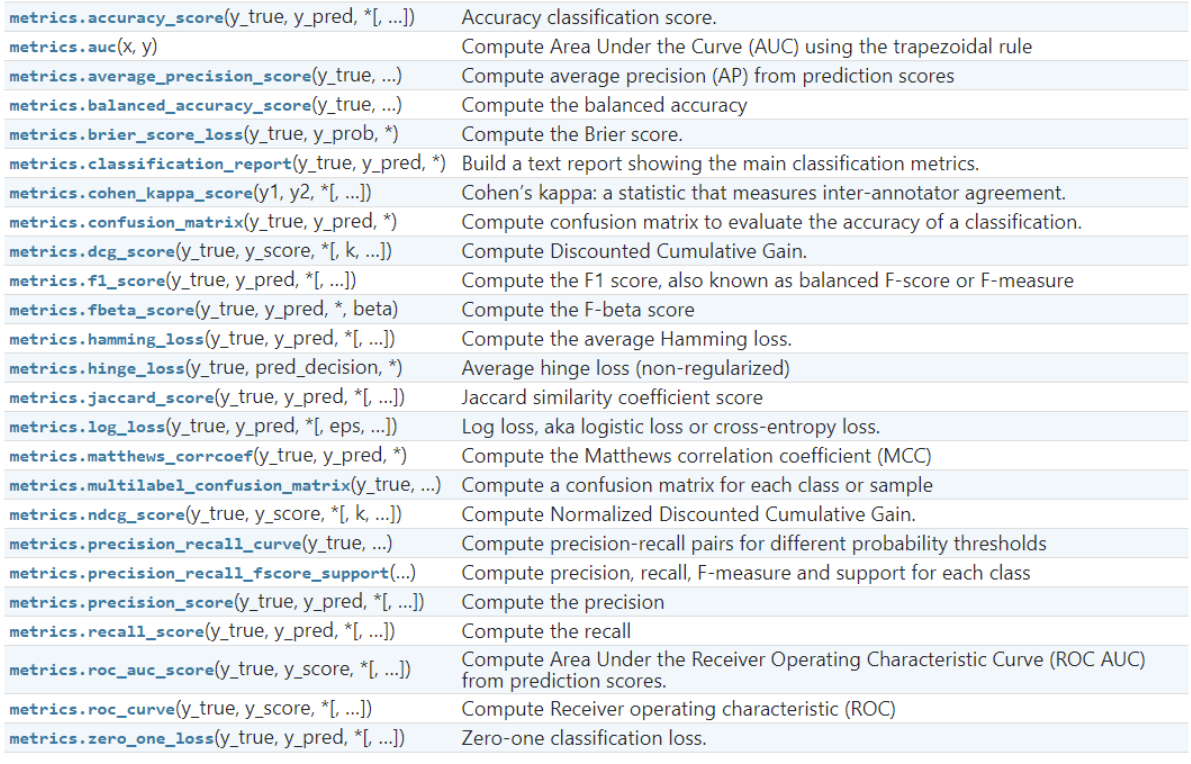Open the metrics.auc function link
Screen dimensions: 1191x764
62,47
